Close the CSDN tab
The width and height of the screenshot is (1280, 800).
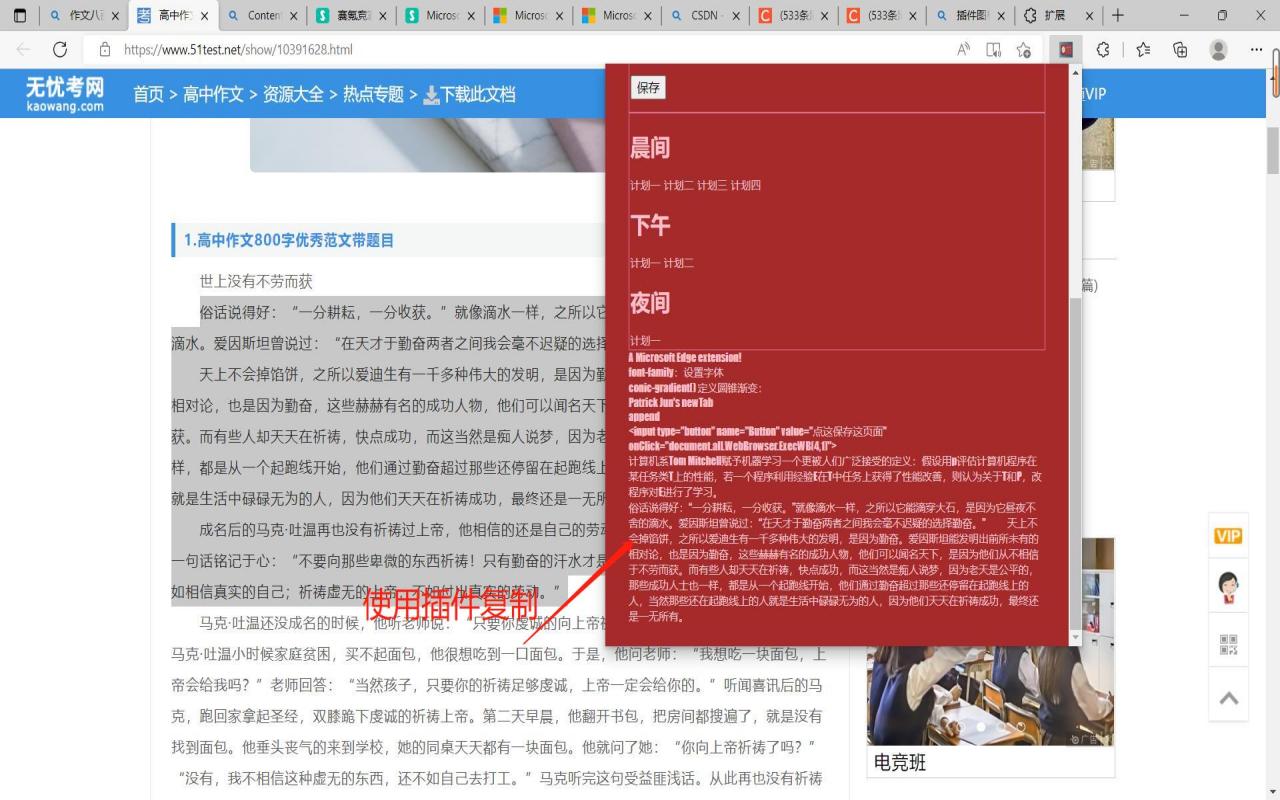737,16
